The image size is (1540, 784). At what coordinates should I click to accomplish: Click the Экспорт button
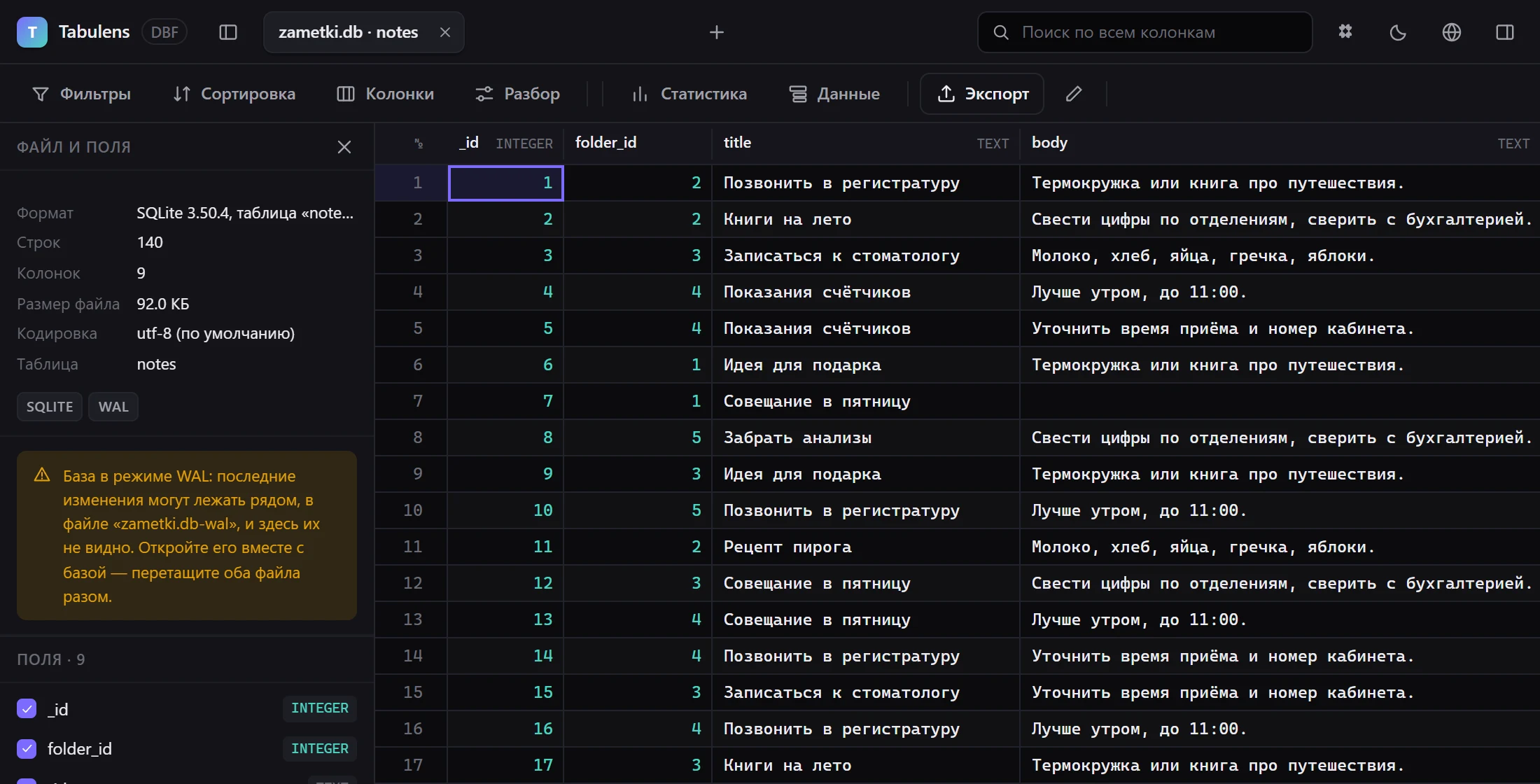(x=982, y=94)
